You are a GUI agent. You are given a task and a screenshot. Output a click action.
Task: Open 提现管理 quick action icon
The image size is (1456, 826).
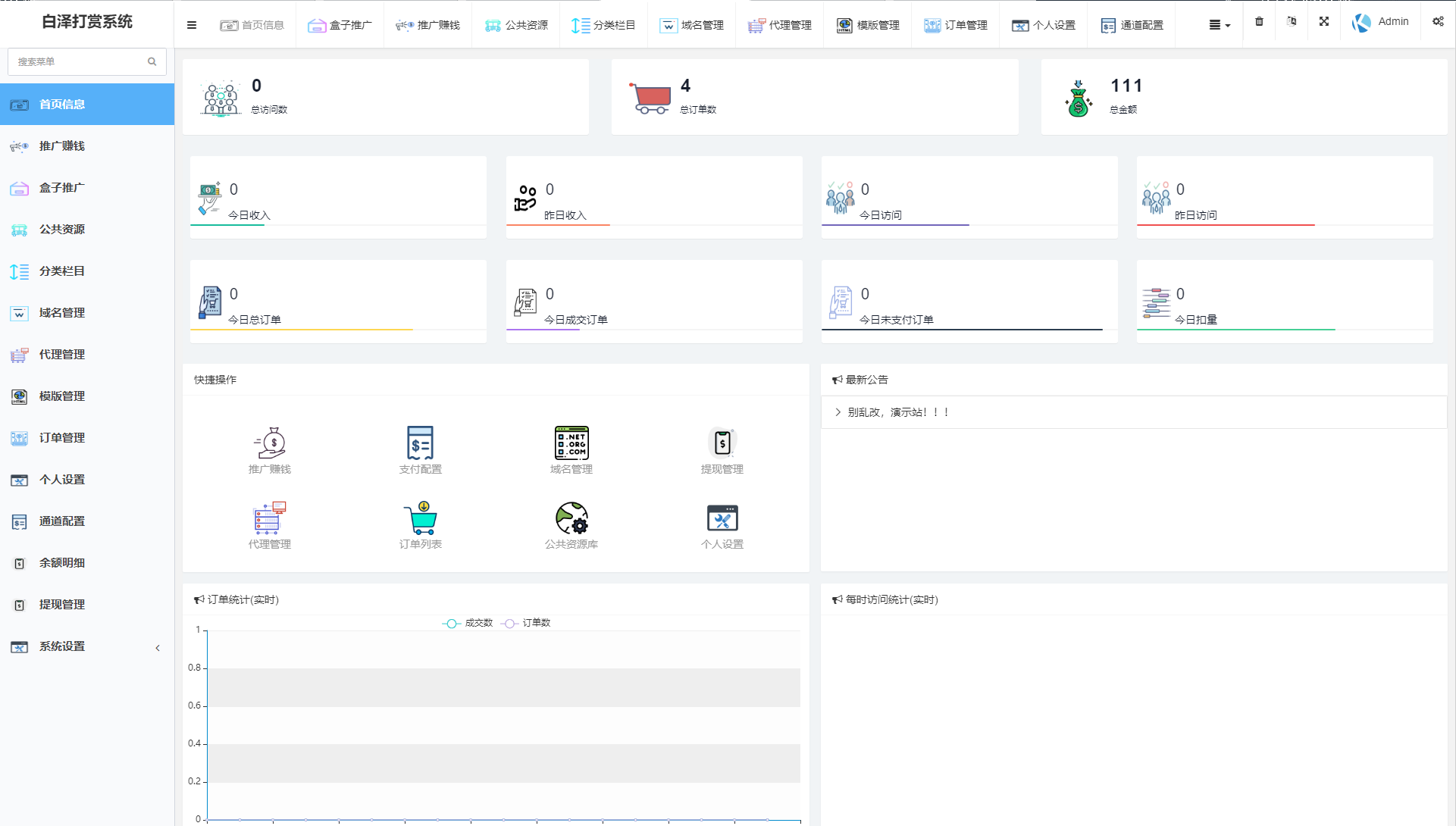(722, 443)
